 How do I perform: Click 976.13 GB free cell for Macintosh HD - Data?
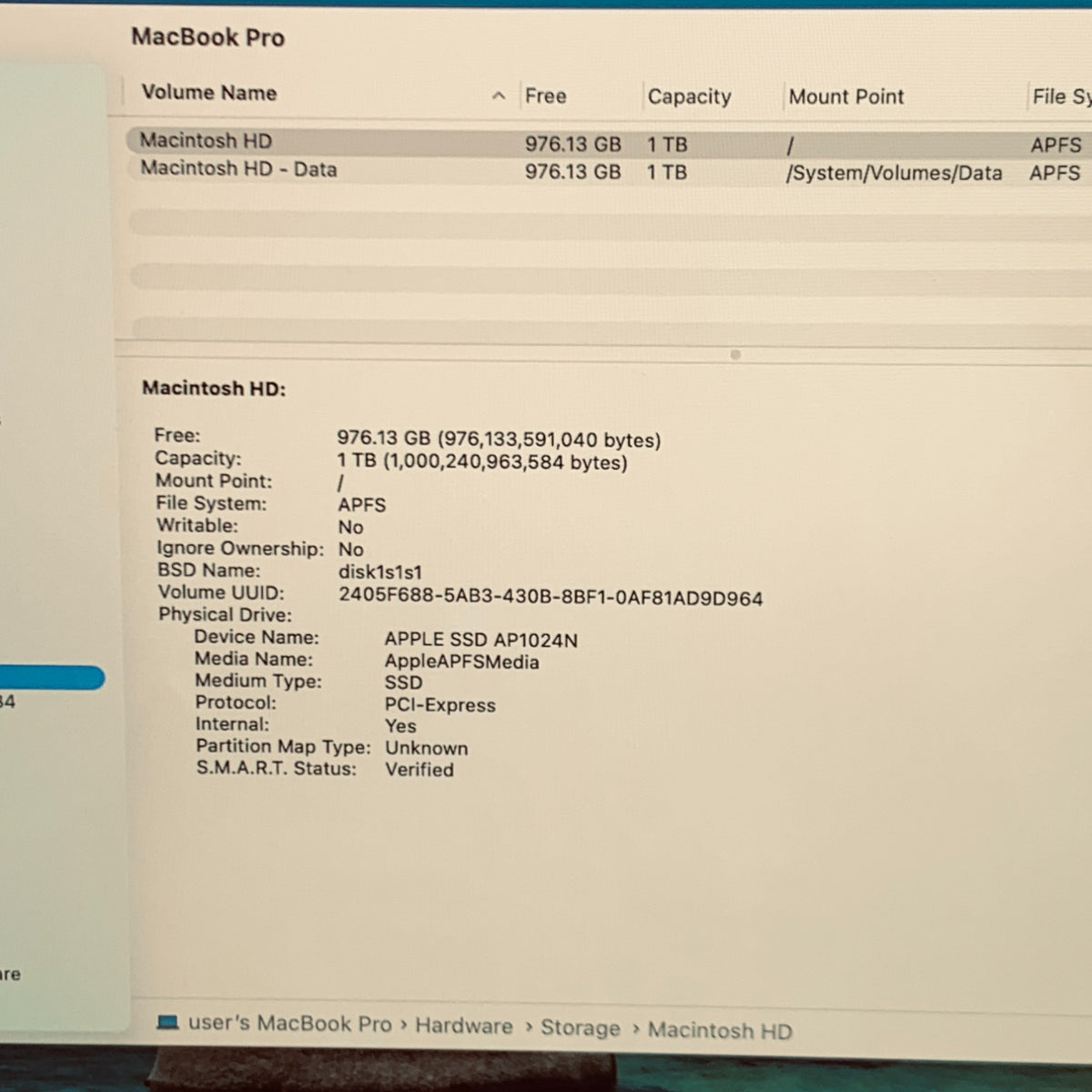(572, 172)
